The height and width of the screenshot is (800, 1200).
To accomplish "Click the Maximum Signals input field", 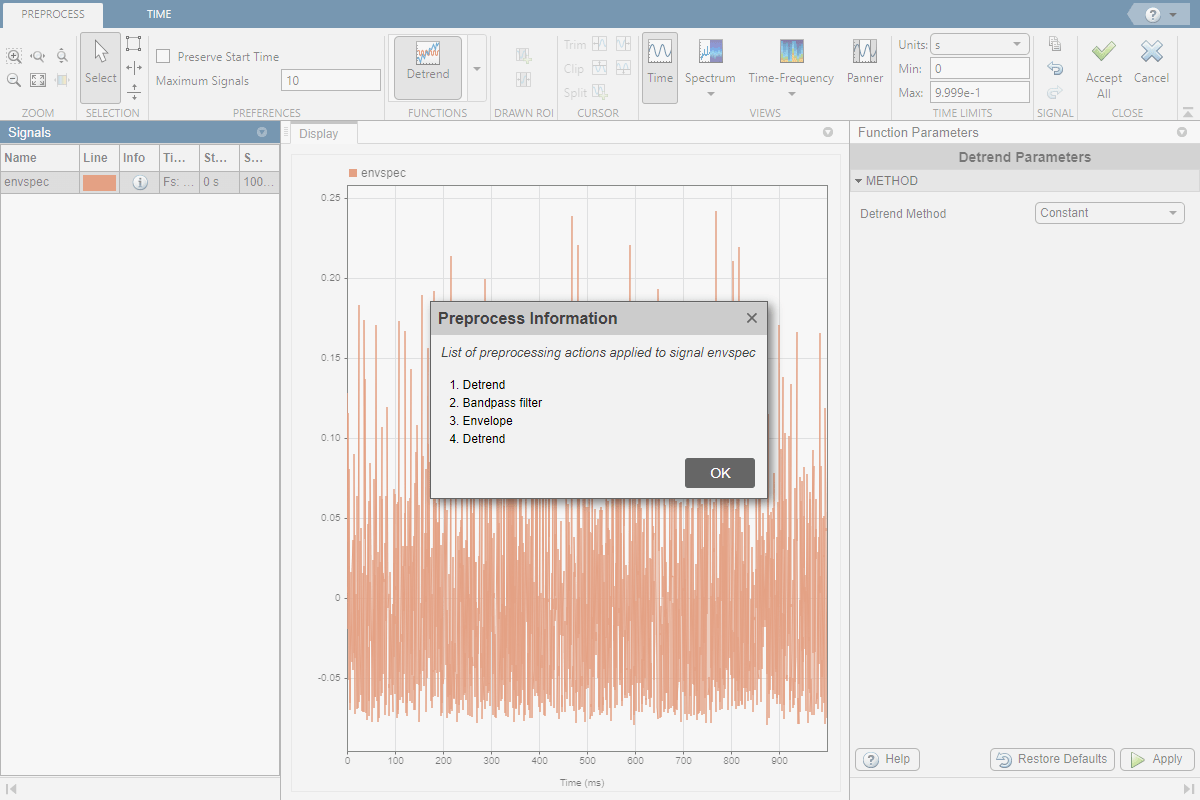I will (330, 81).
